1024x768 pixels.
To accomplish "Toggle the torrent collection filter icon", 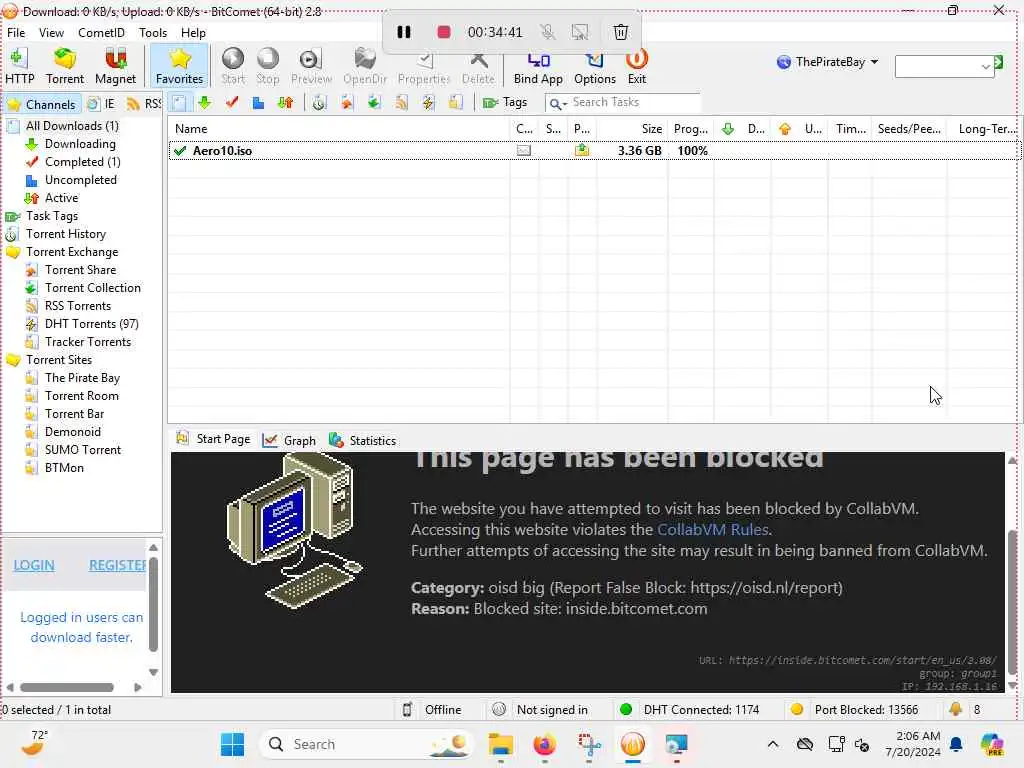I will 374,103.
